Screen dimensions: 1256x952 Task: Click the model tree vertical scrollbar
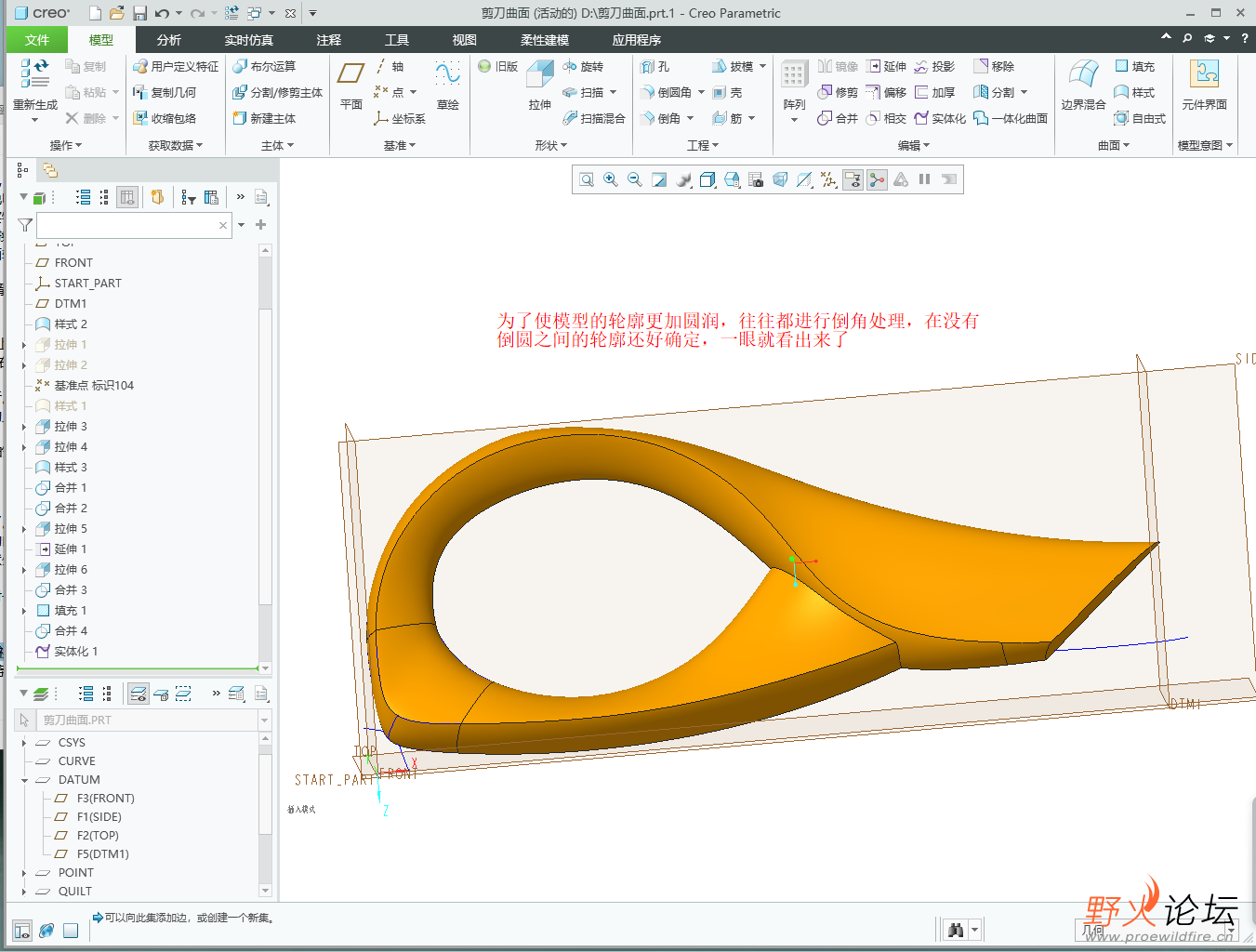265,459
